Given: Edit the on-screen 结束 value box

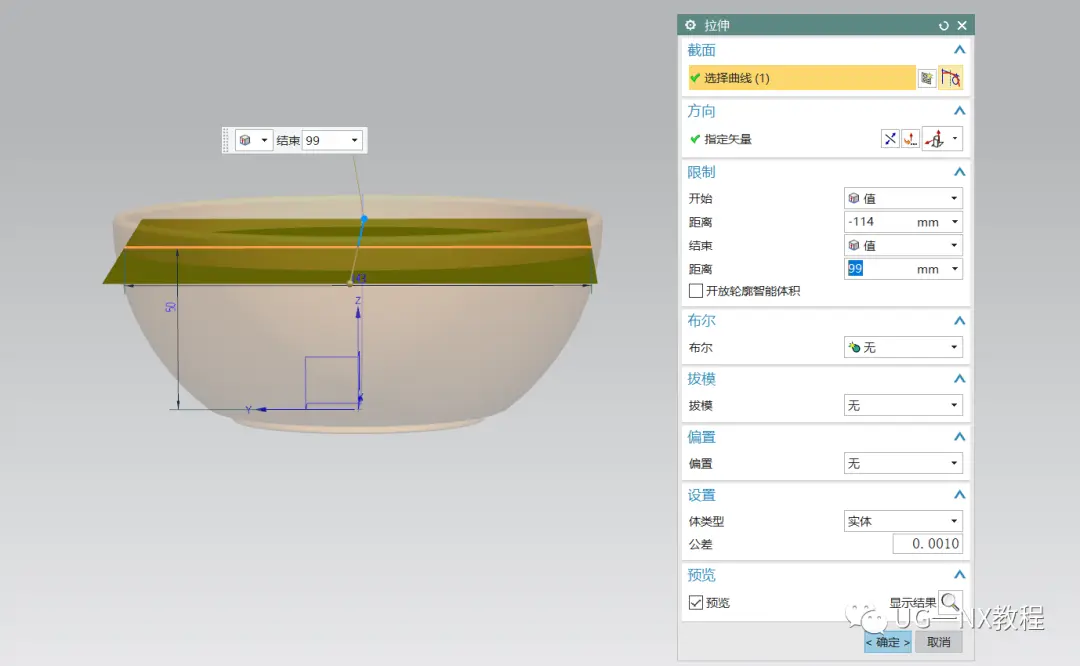Looking at the screenshot, I should (325, 141).
